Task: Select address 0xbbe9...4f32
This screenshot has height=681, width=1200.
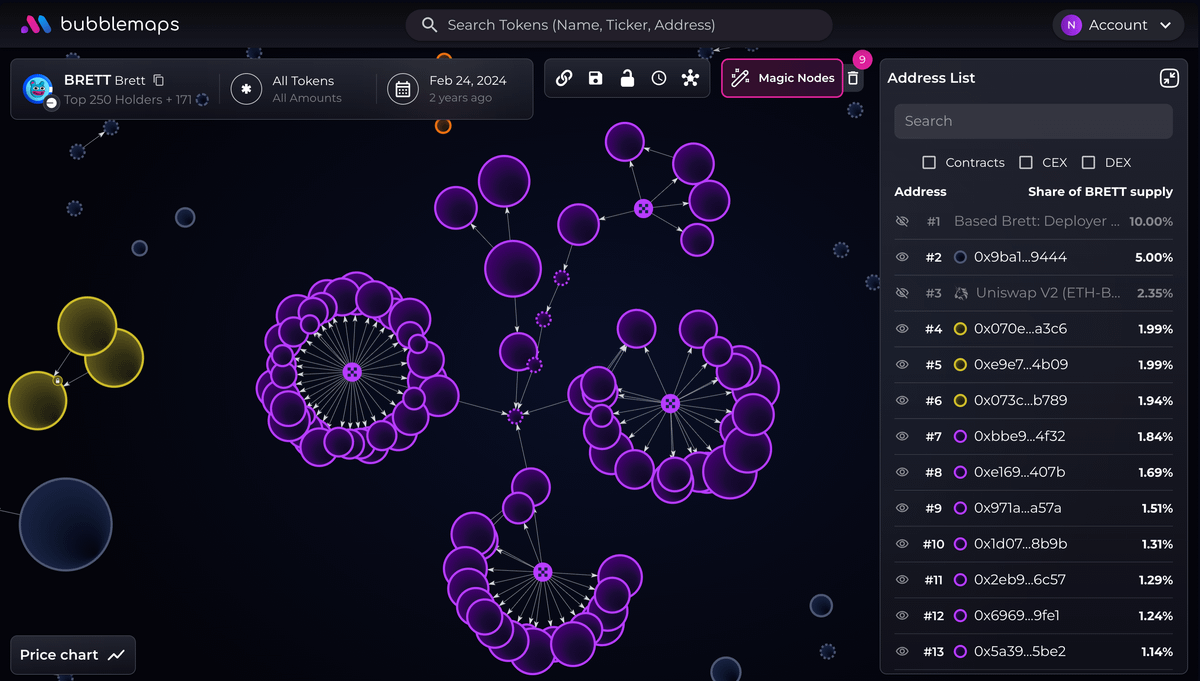Action: pyautogui.click(x=1019, y=436)
